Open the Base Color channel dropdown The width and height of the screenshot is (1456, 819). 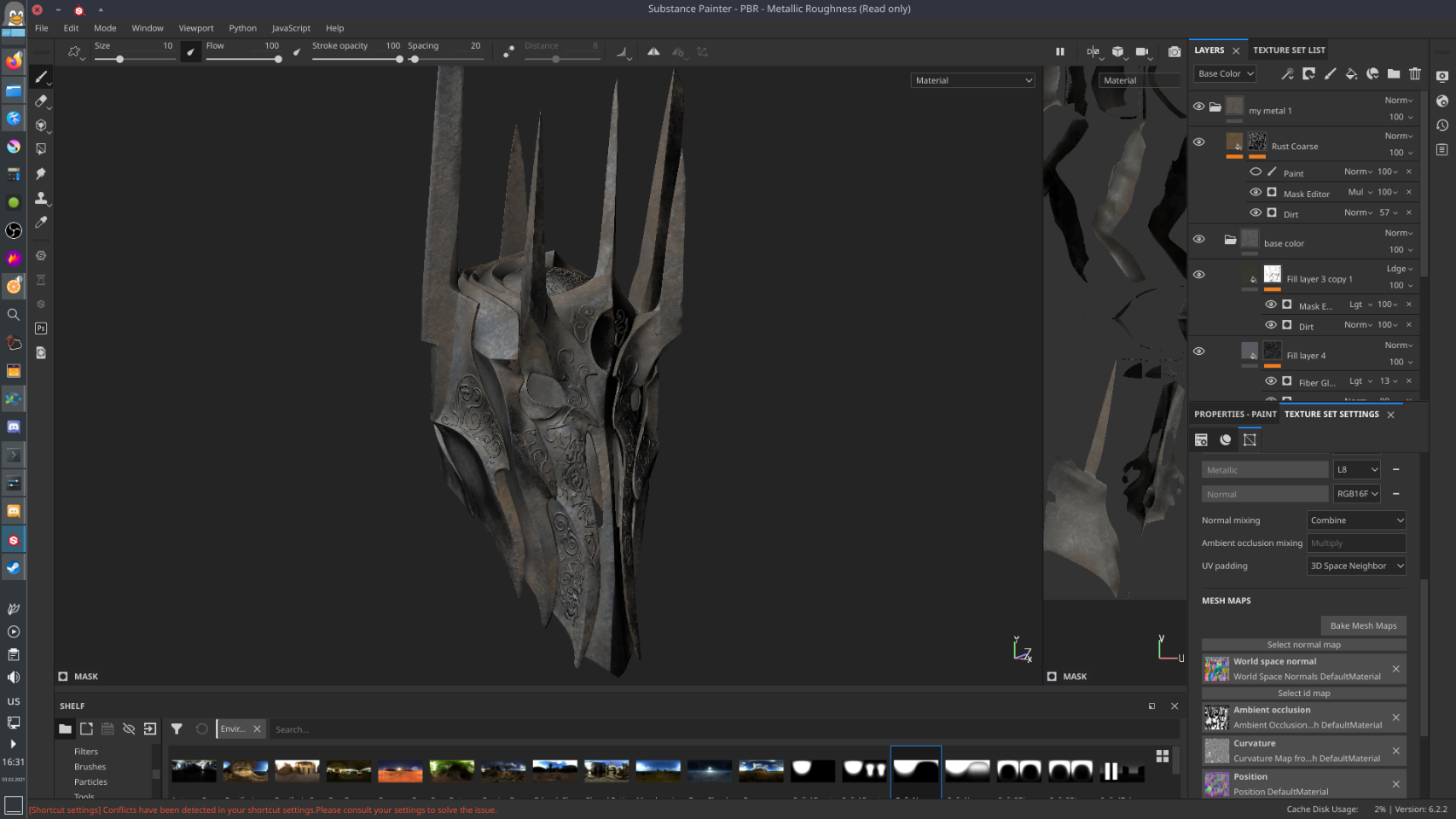click(1225, 74)
